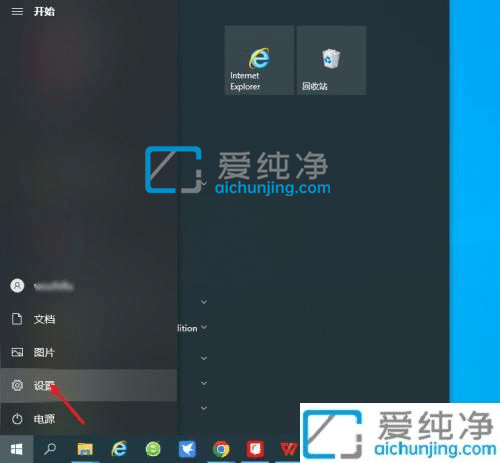500x463 pixels.
Task: Open 图片 pictures from the Start menu
Action: coord(88,352)
